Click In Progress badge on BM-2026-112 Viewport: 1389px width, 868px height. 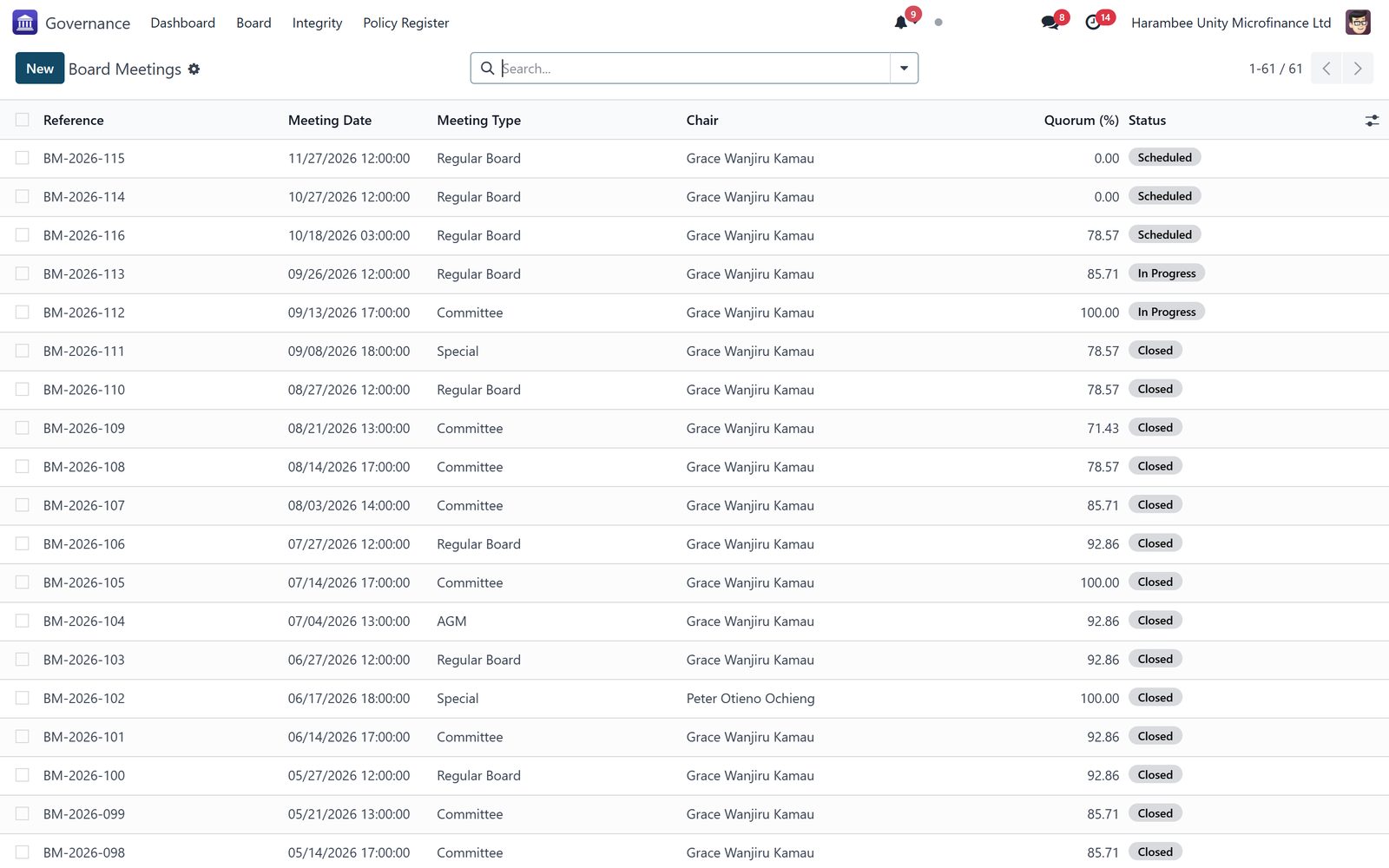click(1166, 312)
